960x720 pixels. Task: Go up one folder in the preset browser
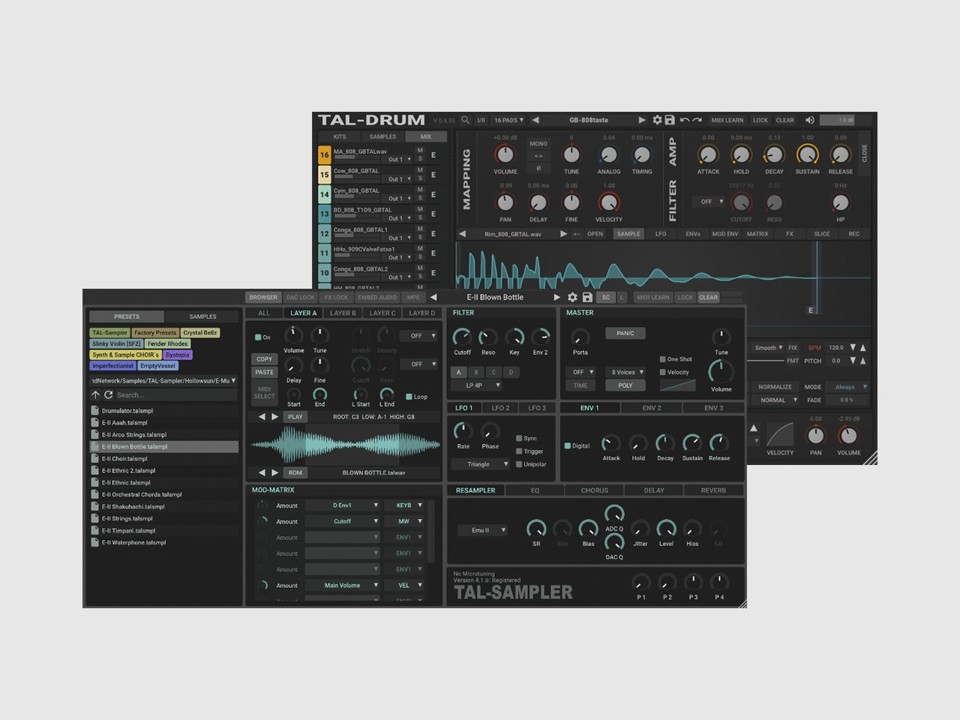(96, 395)
